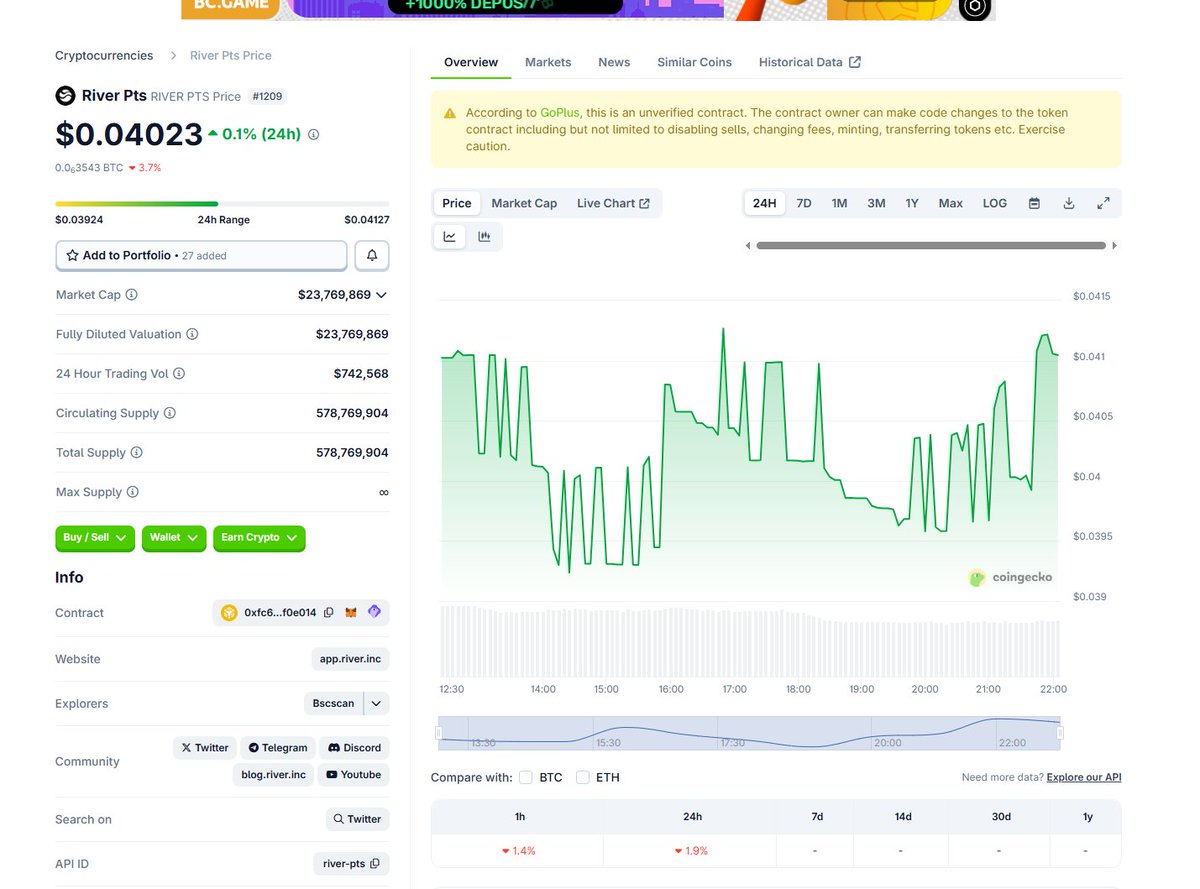
Task: Copy the contract address 0xfc6...f0e014
Action: click(x=329, y=613)
